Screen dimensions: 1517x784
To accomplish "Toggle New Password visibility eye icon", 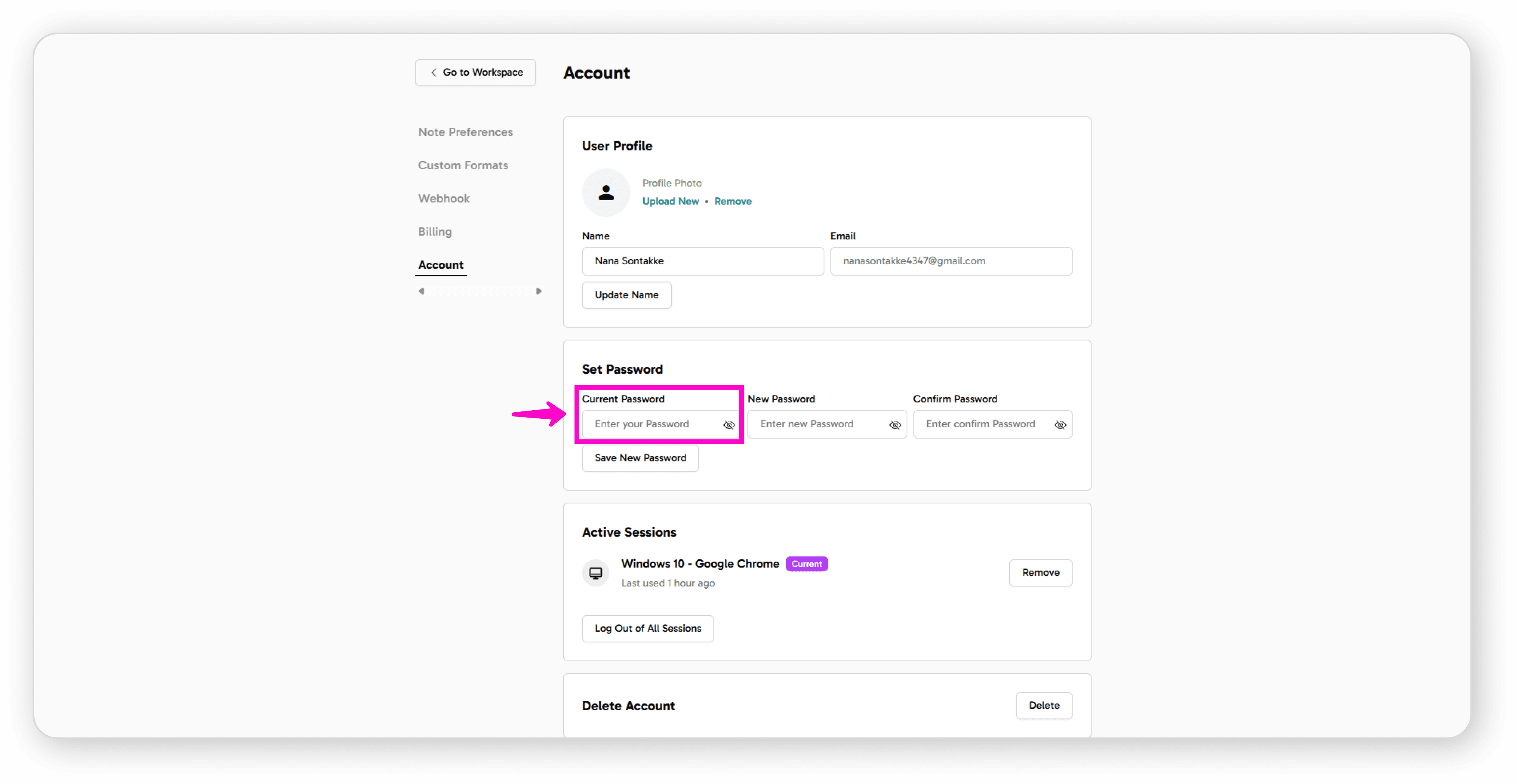I will (x=894, y=425).
